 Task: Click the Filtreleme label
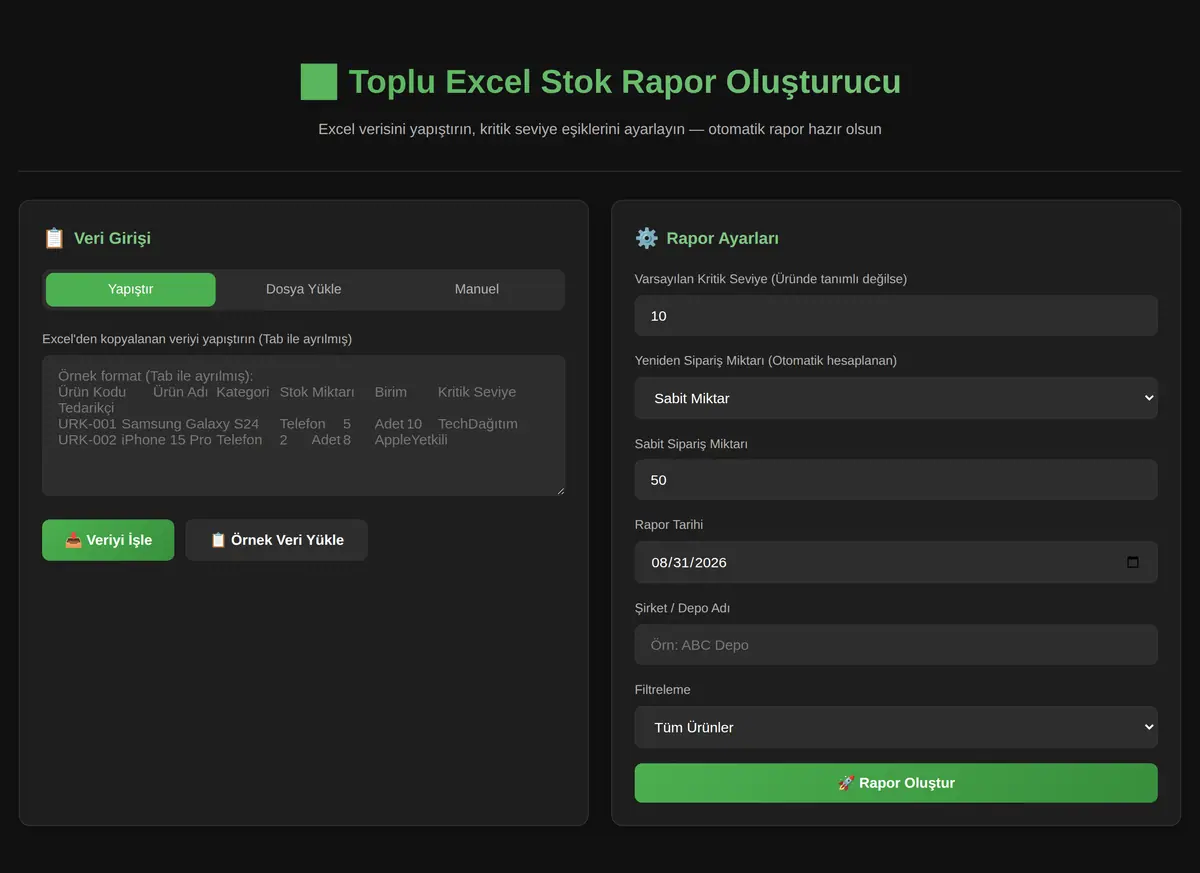662,690
